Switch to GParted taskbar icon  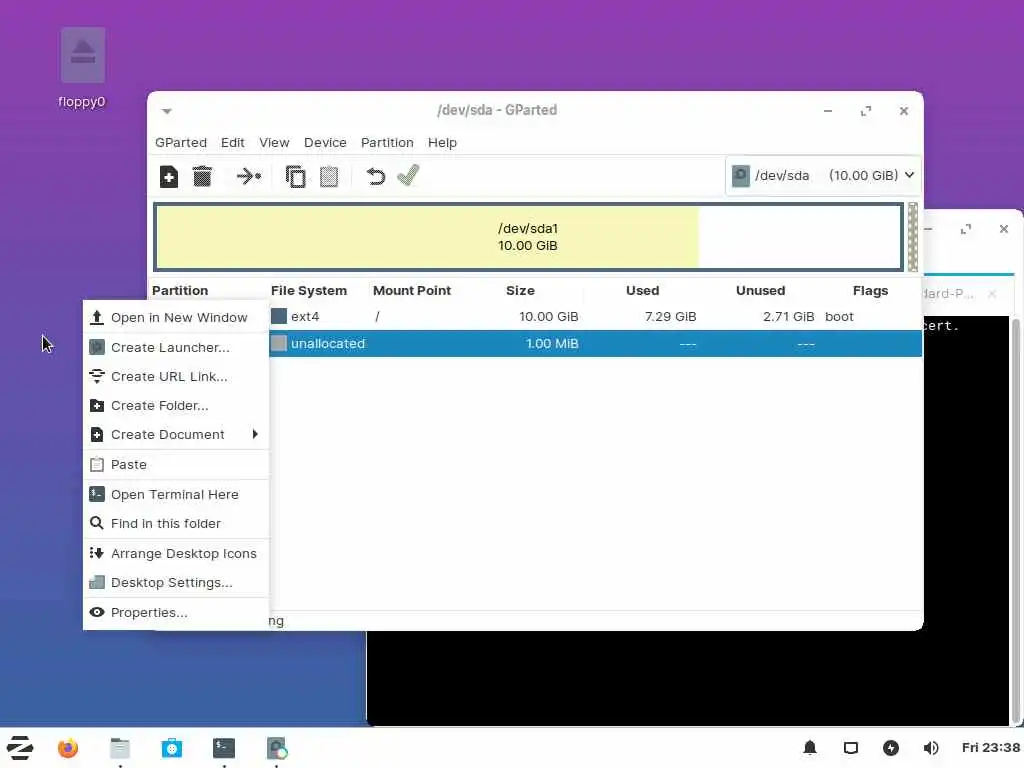pyautogui.click(x=277, y=748)
